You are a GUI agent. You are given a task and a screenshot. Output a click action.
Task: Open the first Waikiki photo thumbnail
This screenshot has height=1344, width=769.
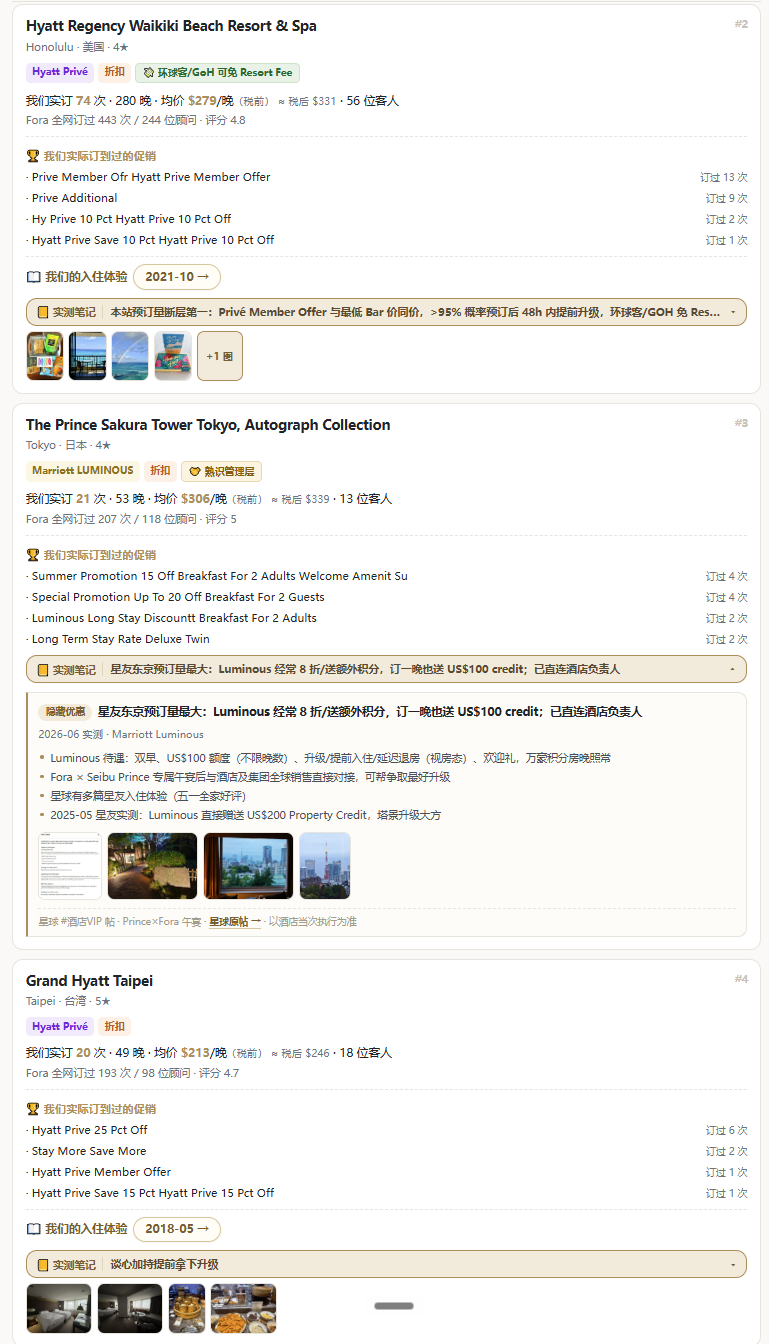(x=45, y=356)
